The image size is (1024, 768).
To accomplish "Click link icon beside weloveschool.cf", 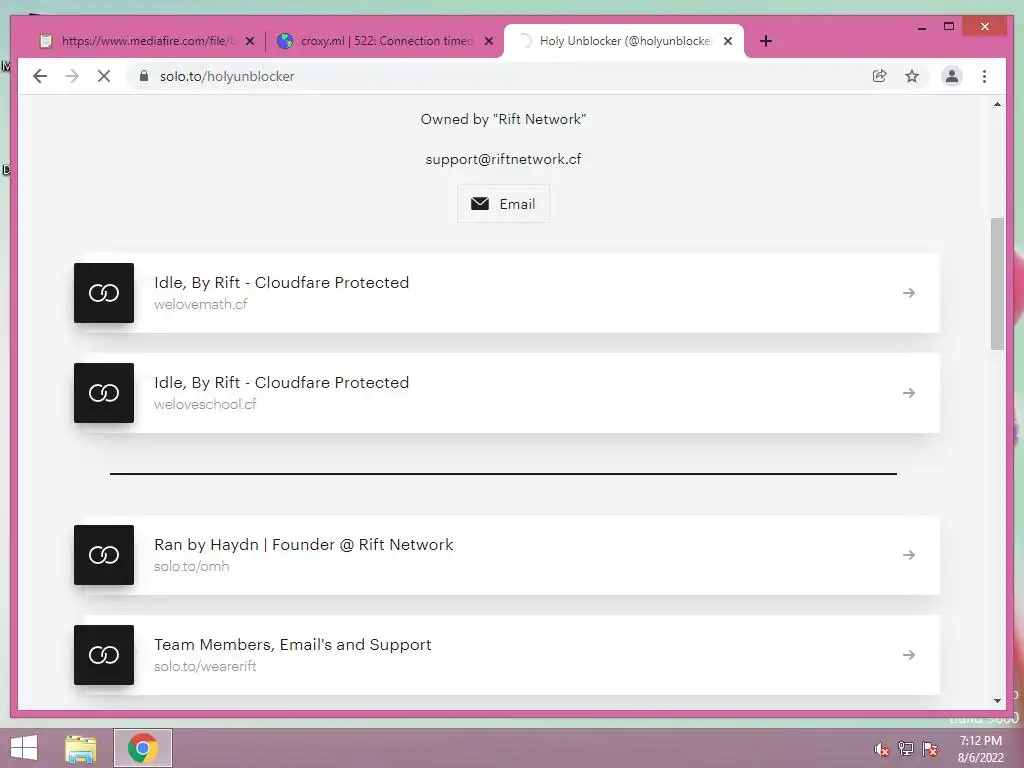I will [x=104, y=393].
